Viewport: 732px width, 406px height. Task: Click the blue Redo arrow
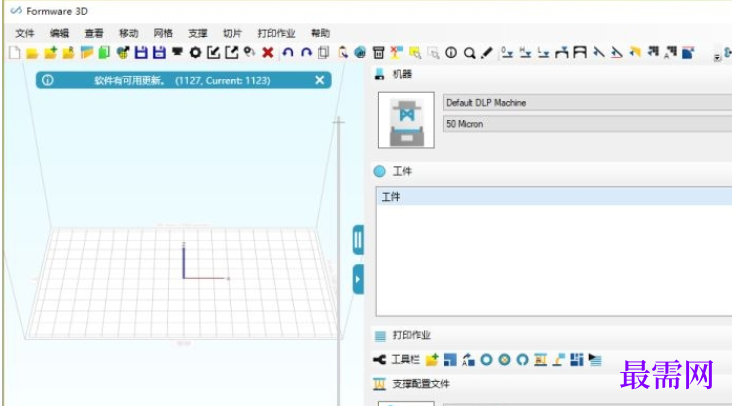tap(306, 53)
